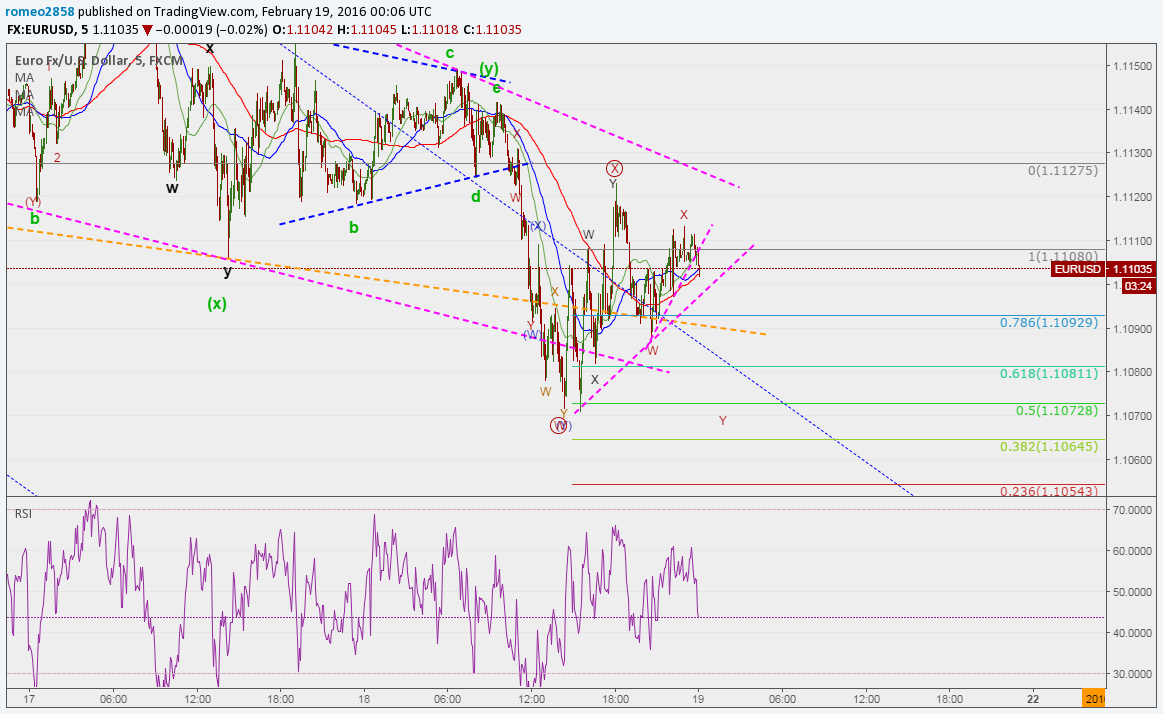Select the circled red X wave marker
1163x714 pixels.
click(614, 168)
